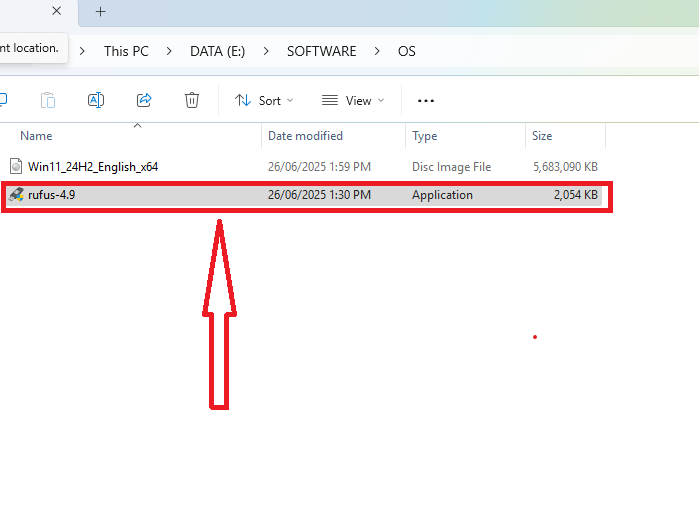Select the Win11_24H2_English_x64 disc image icon
This screenshot has height=514, width=699.
(x=16, y=166)
